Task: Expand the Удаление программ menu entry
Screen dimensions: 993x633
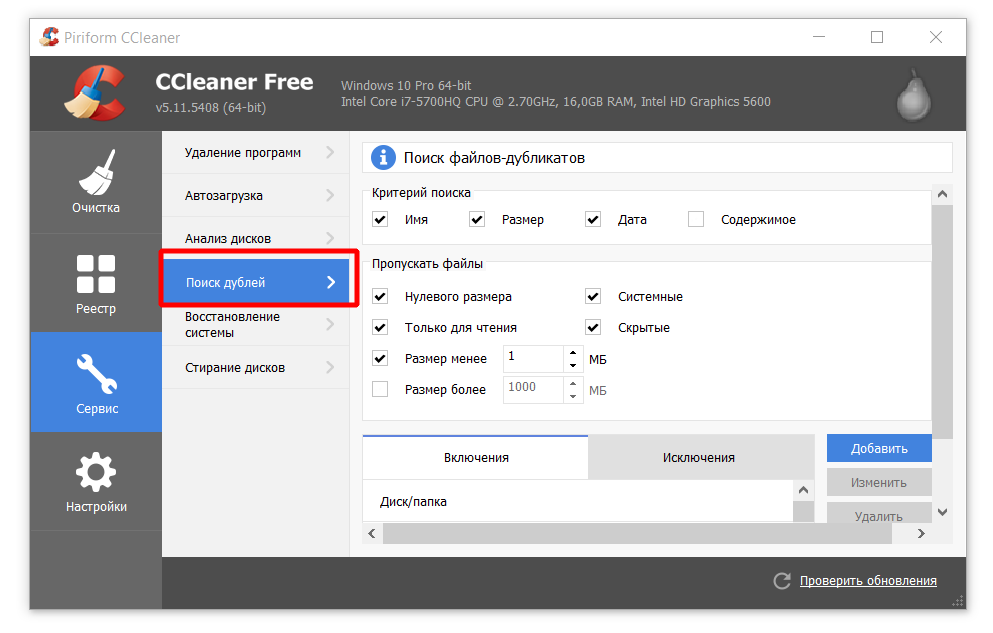Action: [330, 153]
